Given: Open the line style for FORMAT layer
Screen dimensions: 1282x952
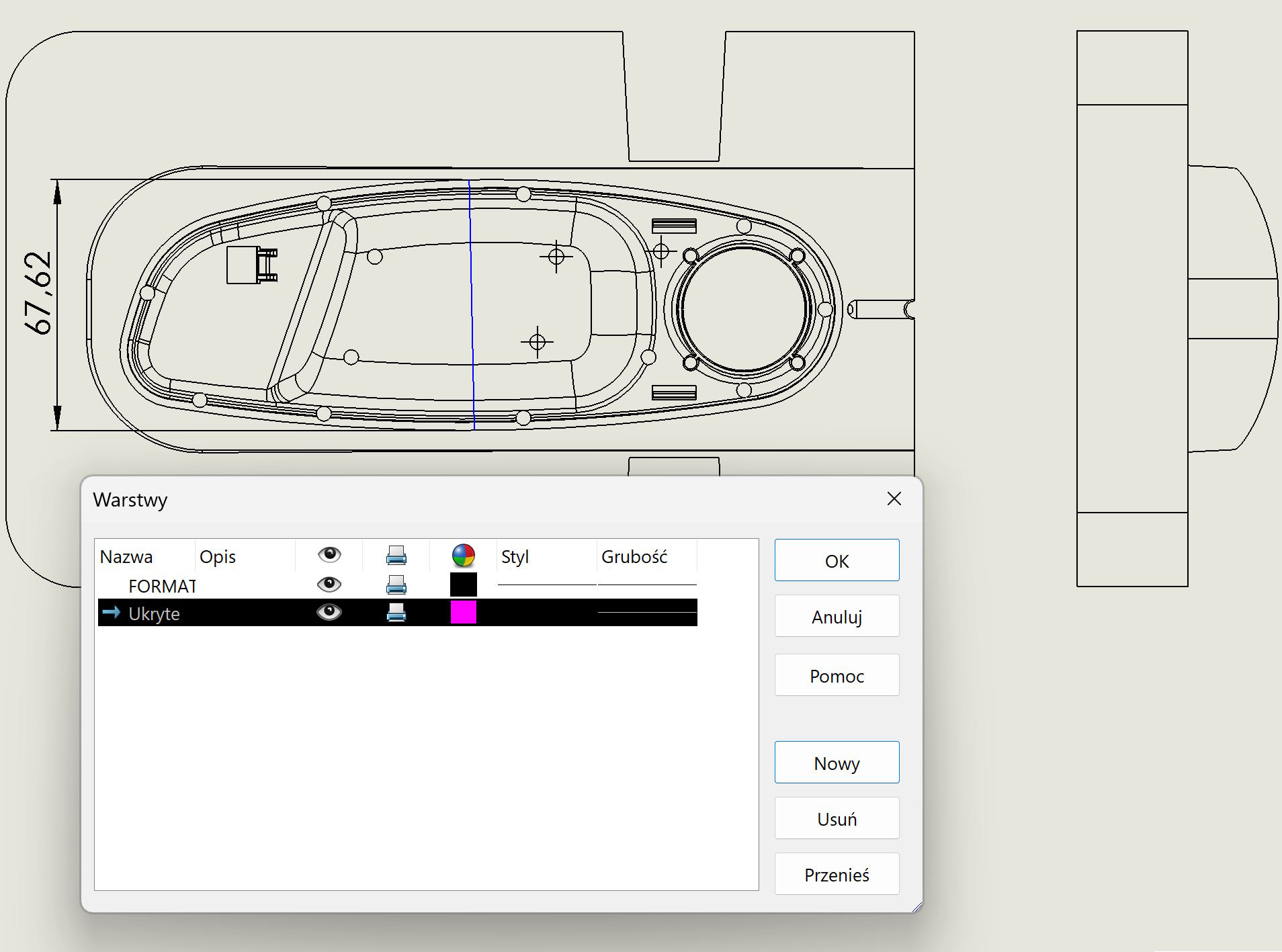Looking at the screenshot, I should click(x=546, y=585).
